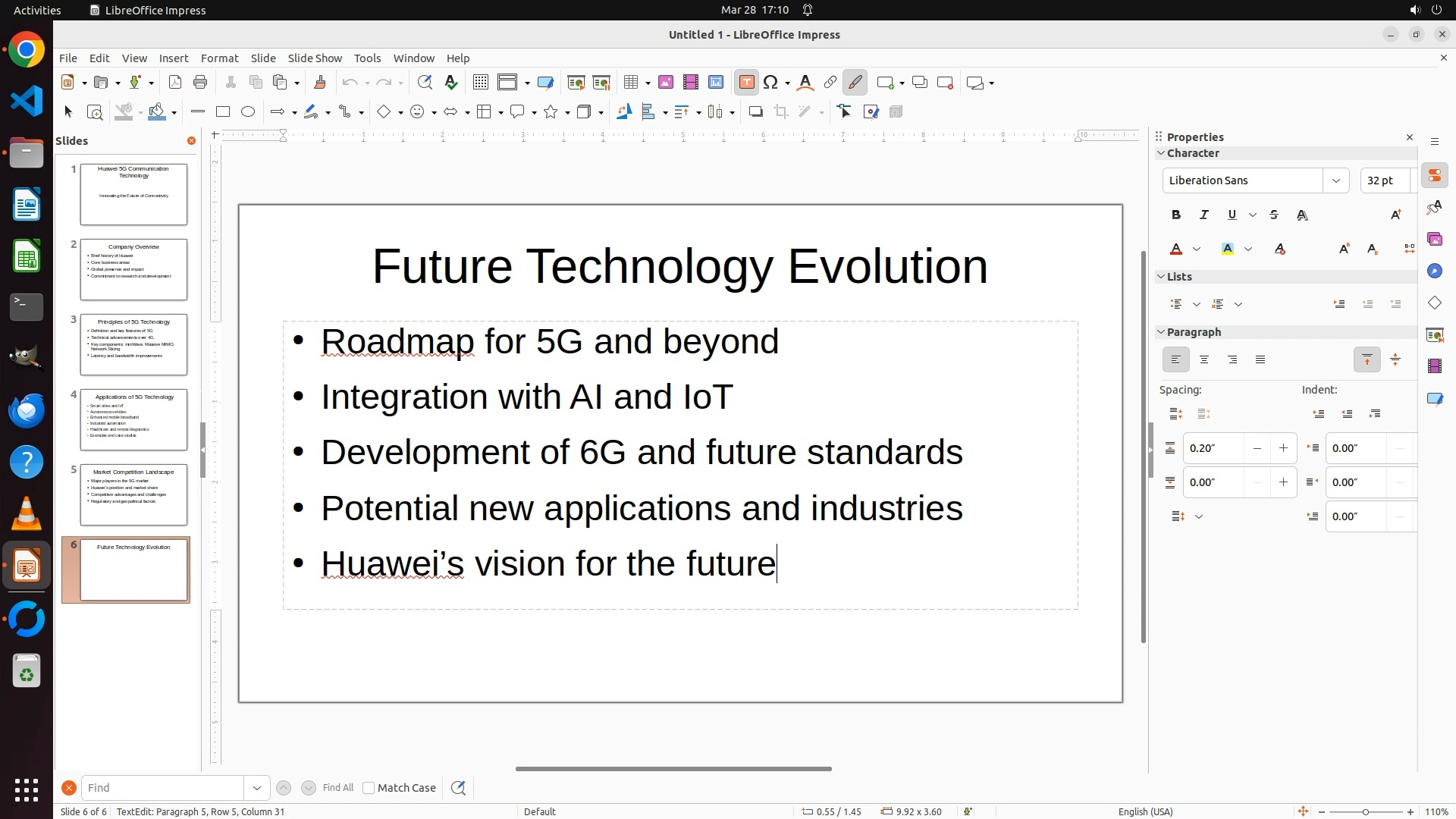Image resolution: width=1456 pixels, height=819 pixels.
Task: Click the Find All button
Action: point(338,788)
